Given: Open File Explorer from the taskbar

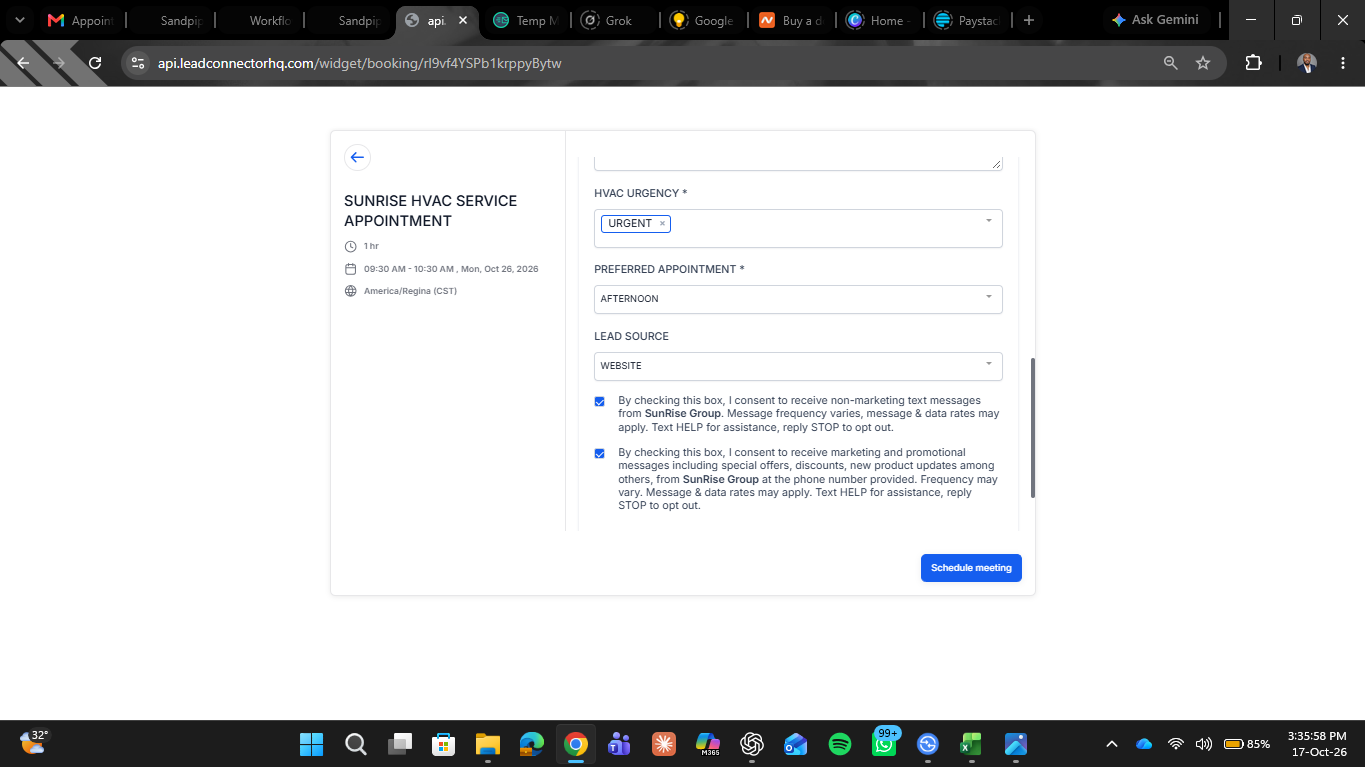Looking at the screenshot, I should pos(487,744).
